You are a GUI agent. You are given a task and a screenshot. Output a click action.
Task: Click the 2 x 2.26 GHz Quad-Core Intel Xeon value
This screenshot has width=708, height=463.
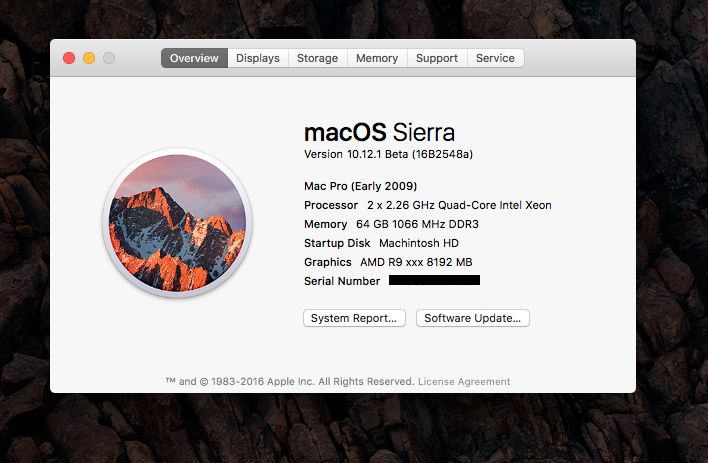coord(459,205)
